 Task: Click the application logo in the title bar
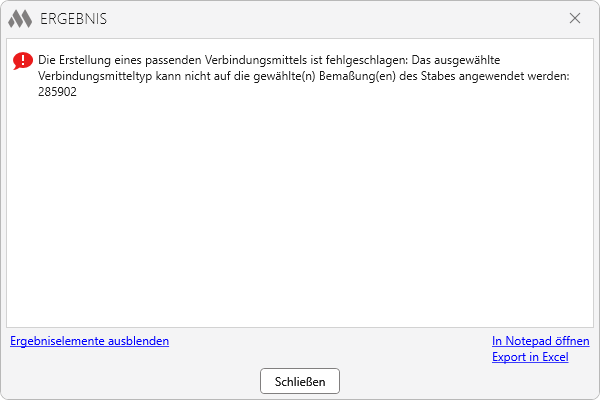click(20, 18)
